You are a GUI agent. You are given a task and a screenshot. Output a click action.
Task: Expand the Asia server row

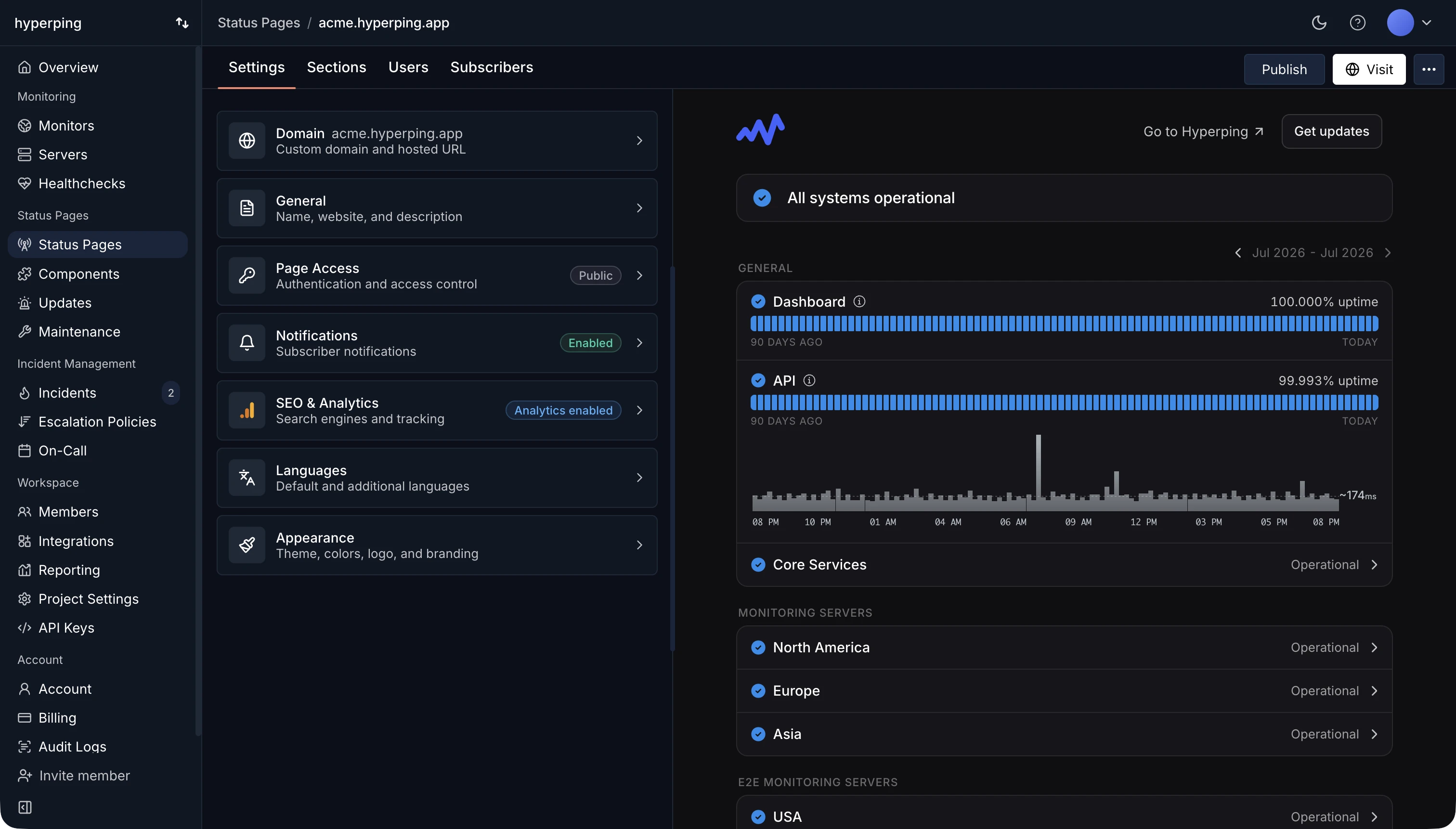click(1064, 734)
